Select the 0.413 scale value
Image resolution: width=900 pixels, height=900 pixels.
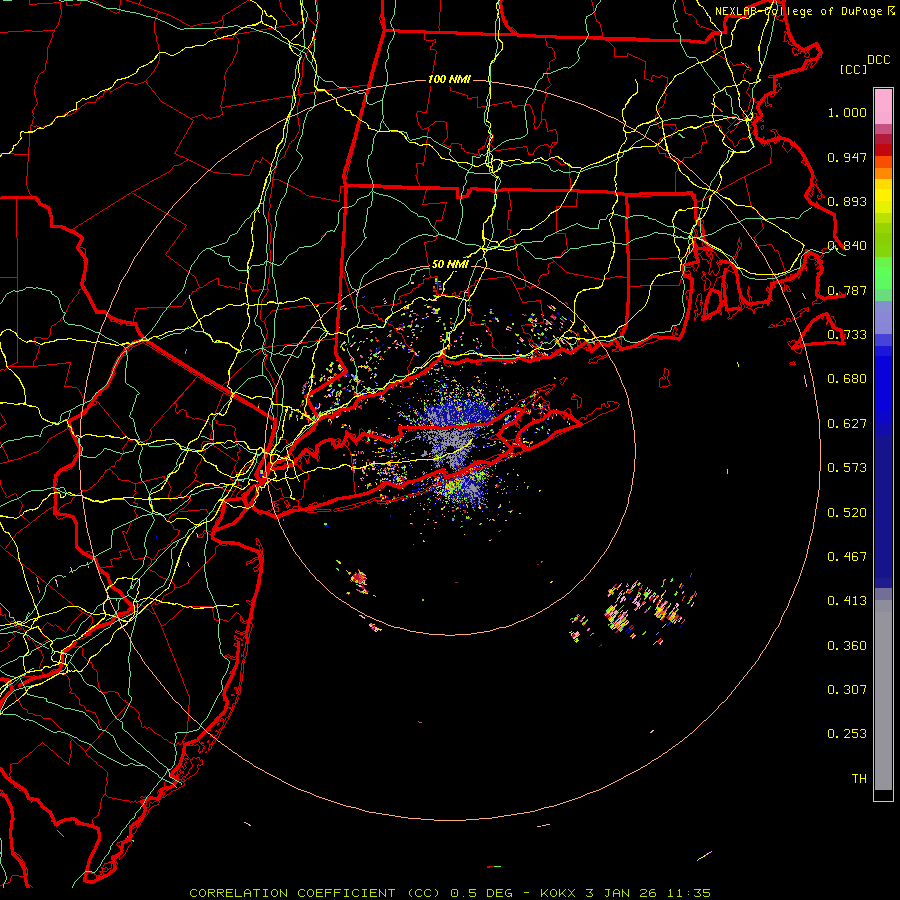847,601
